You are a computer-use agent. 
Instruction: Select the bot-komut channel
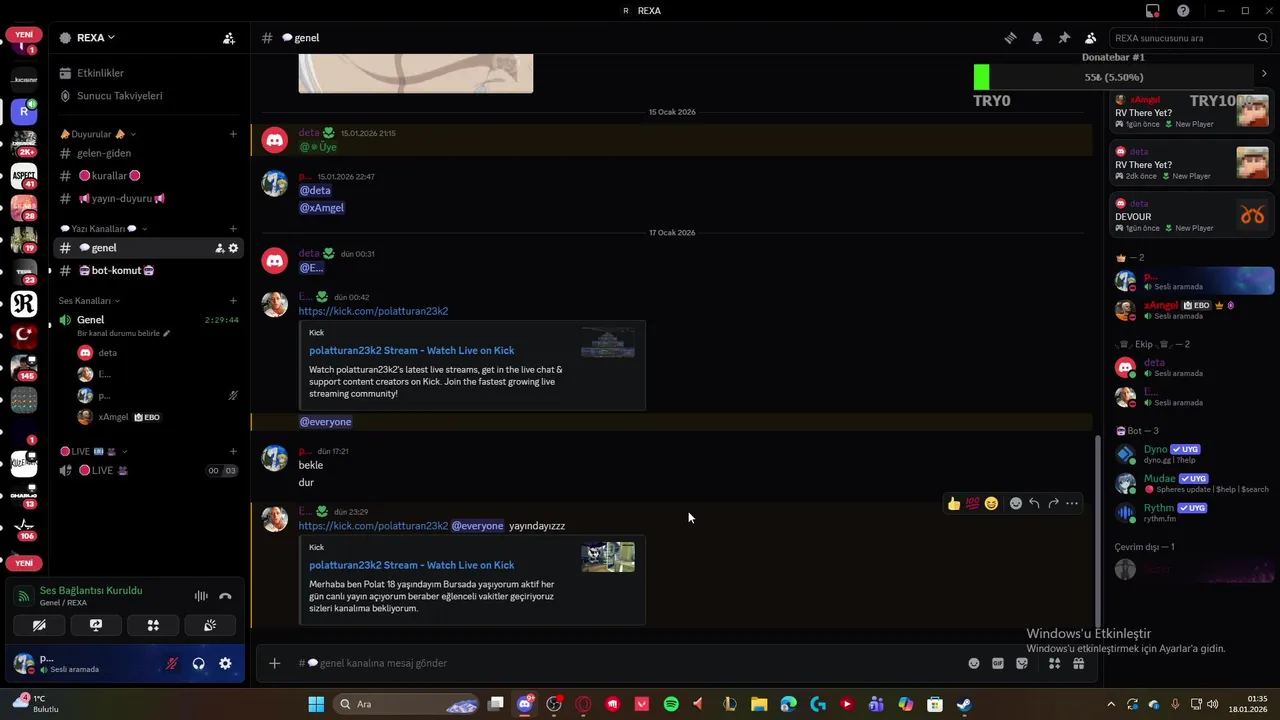click(x=149, y=271)
